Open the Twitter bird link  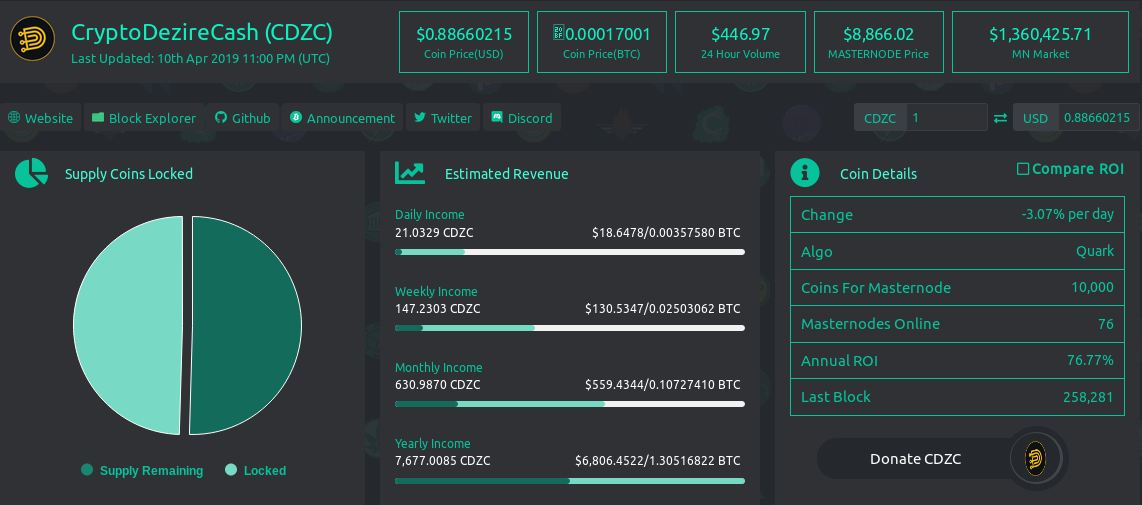coord(443,118)
